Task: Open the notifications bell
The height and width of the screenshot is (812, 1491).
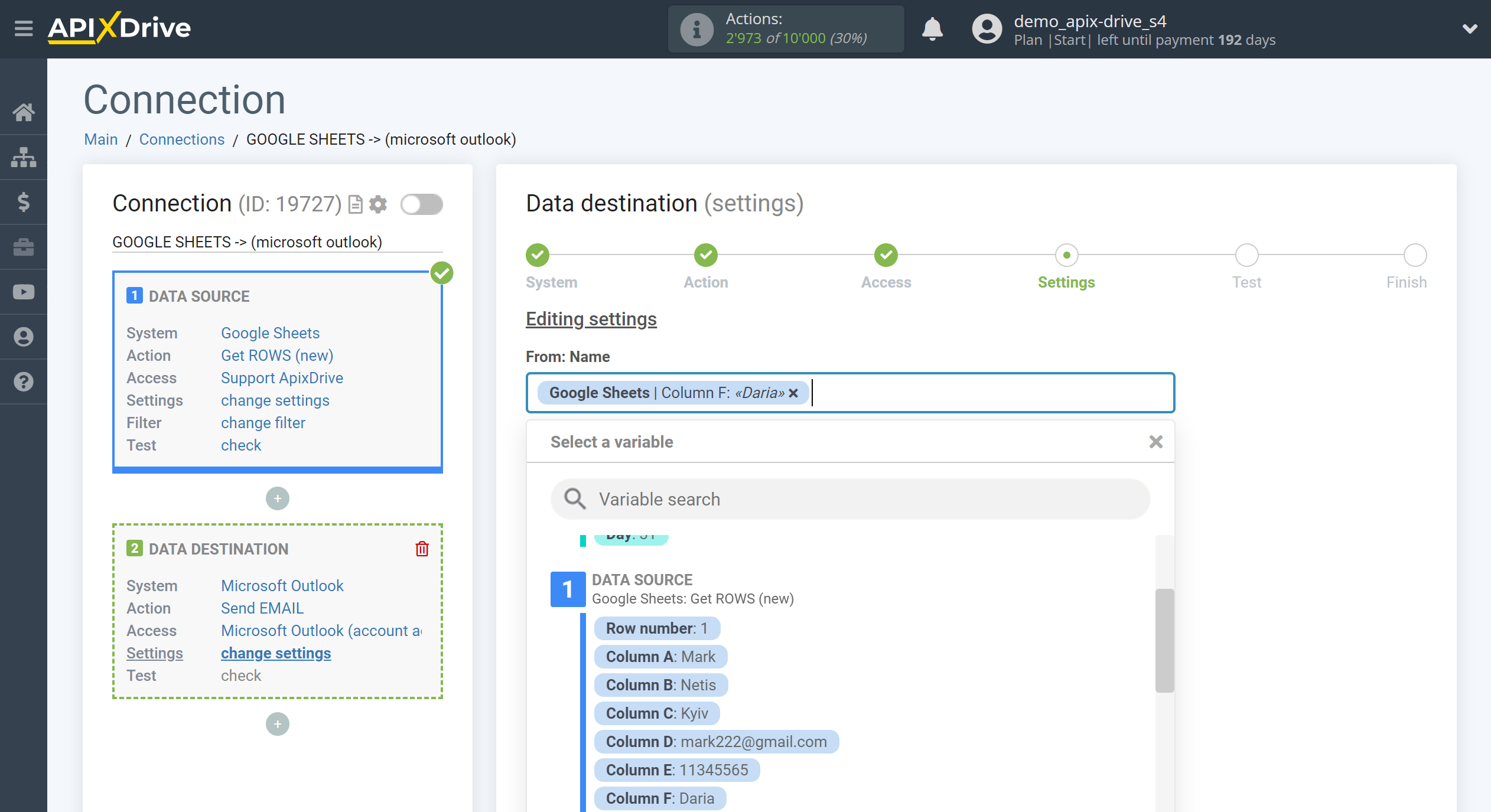Action: (x=932, y=28)
